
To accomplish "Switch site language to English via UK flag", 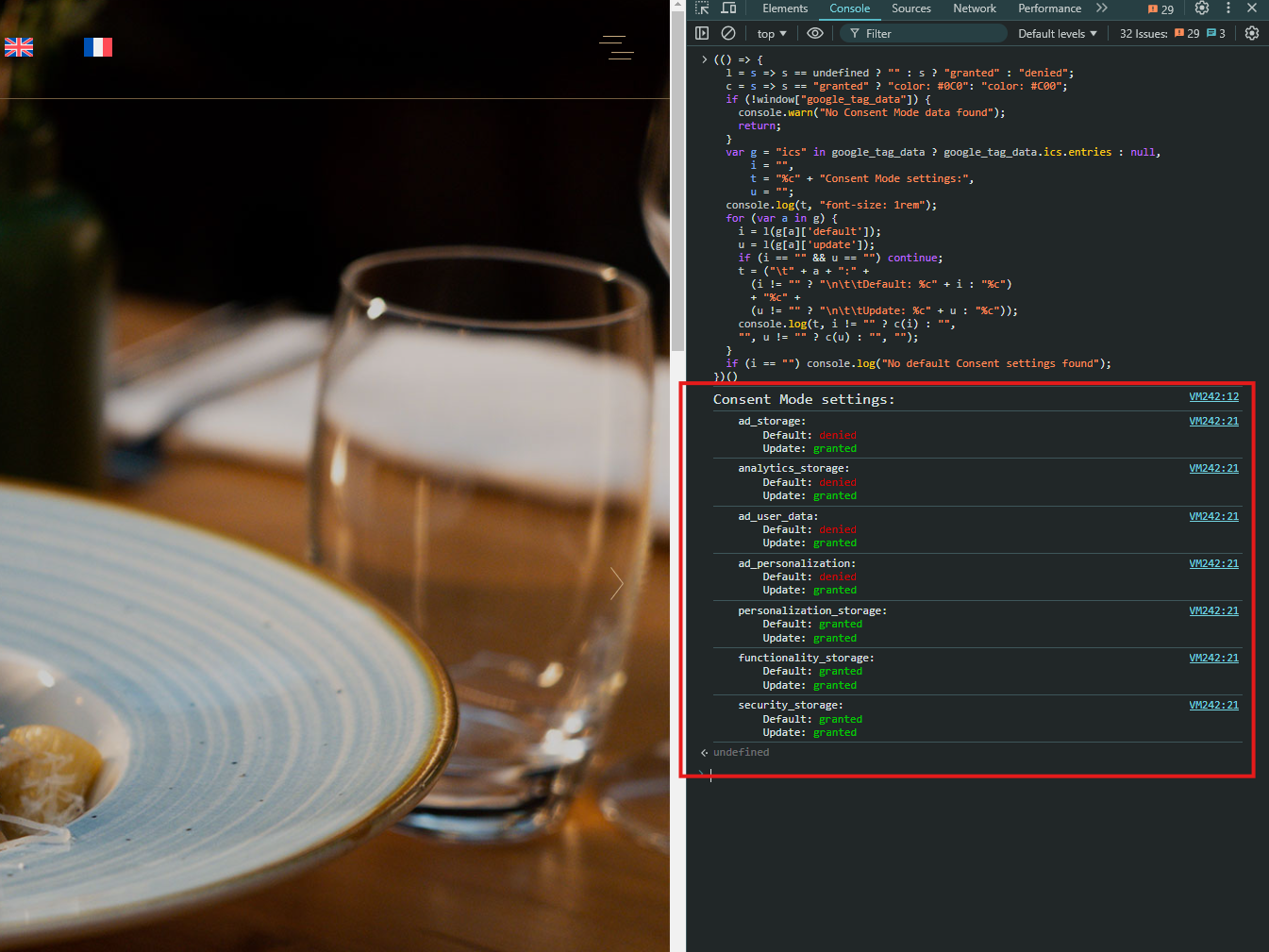I will coord(19,47).
